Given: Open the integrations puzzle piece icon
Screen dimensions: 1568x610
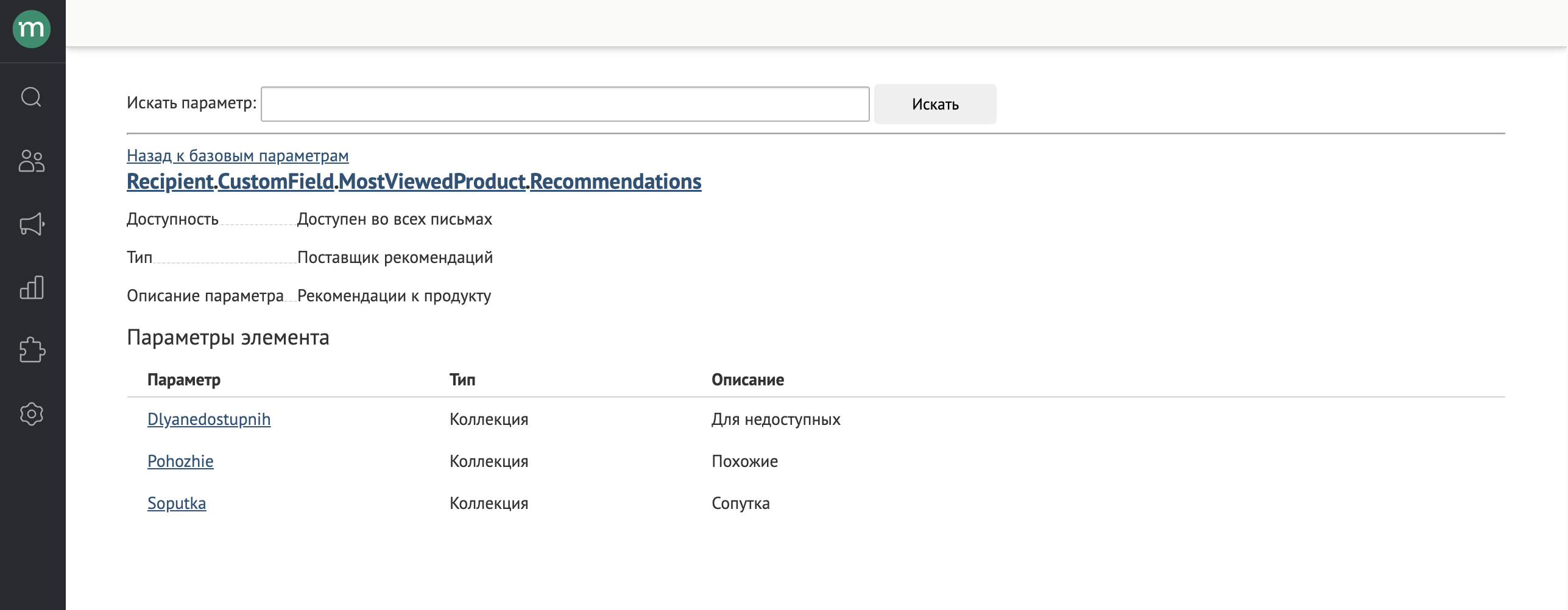Looking at the screenshot, I should point(32,350).
